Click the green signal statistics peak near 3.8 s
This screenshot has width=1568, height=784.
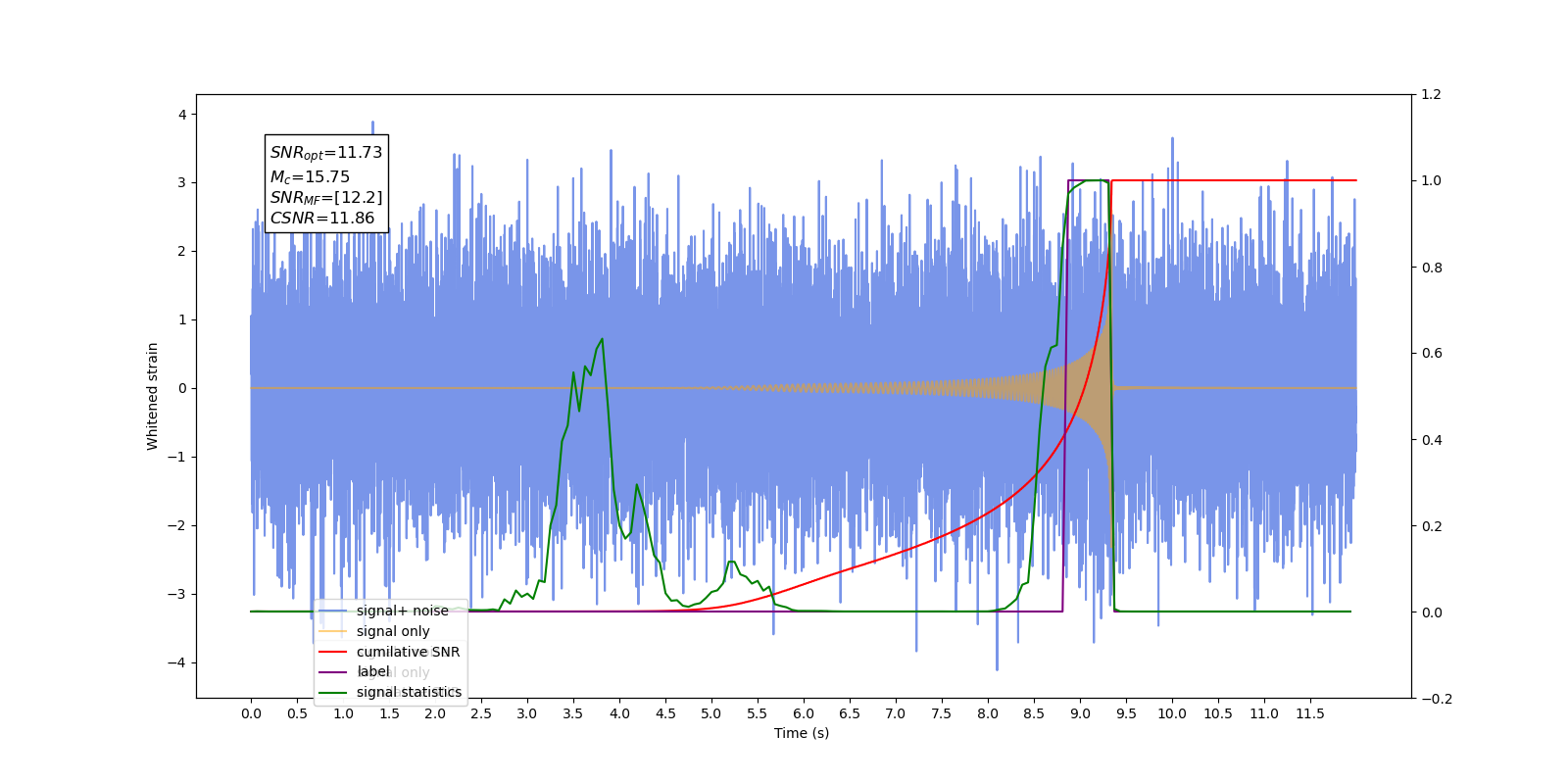[602, 339]
